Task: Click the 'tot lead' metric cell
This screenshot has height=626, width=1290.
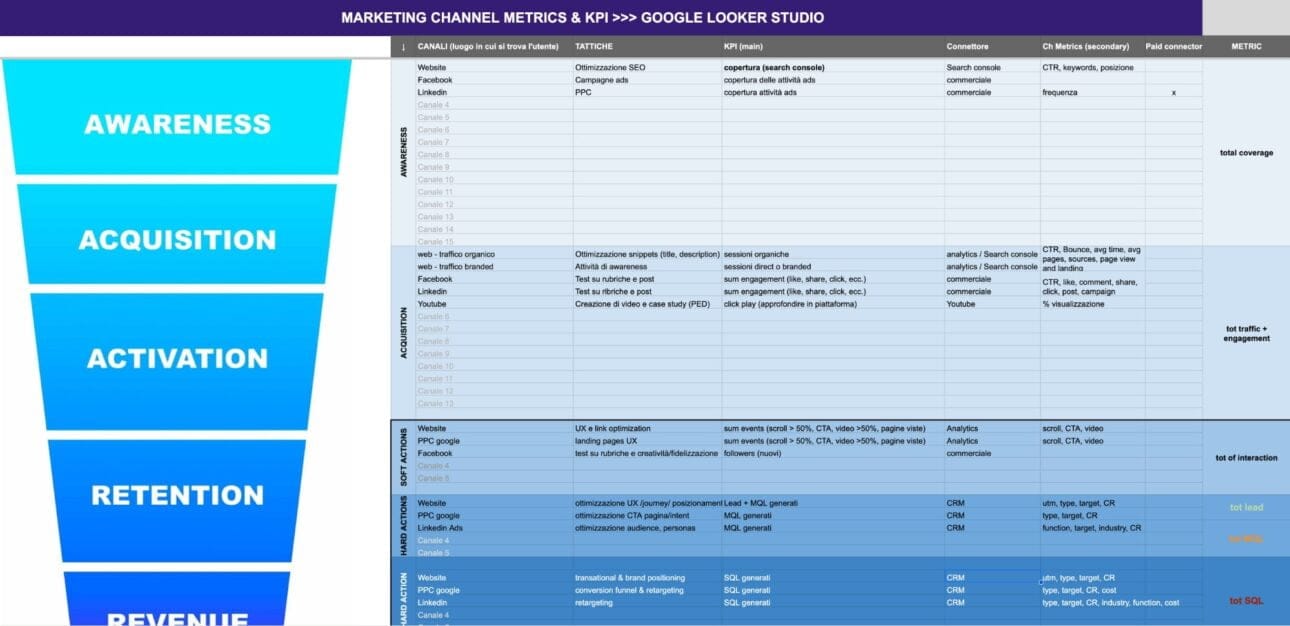Action: (x=1246, y=507)
